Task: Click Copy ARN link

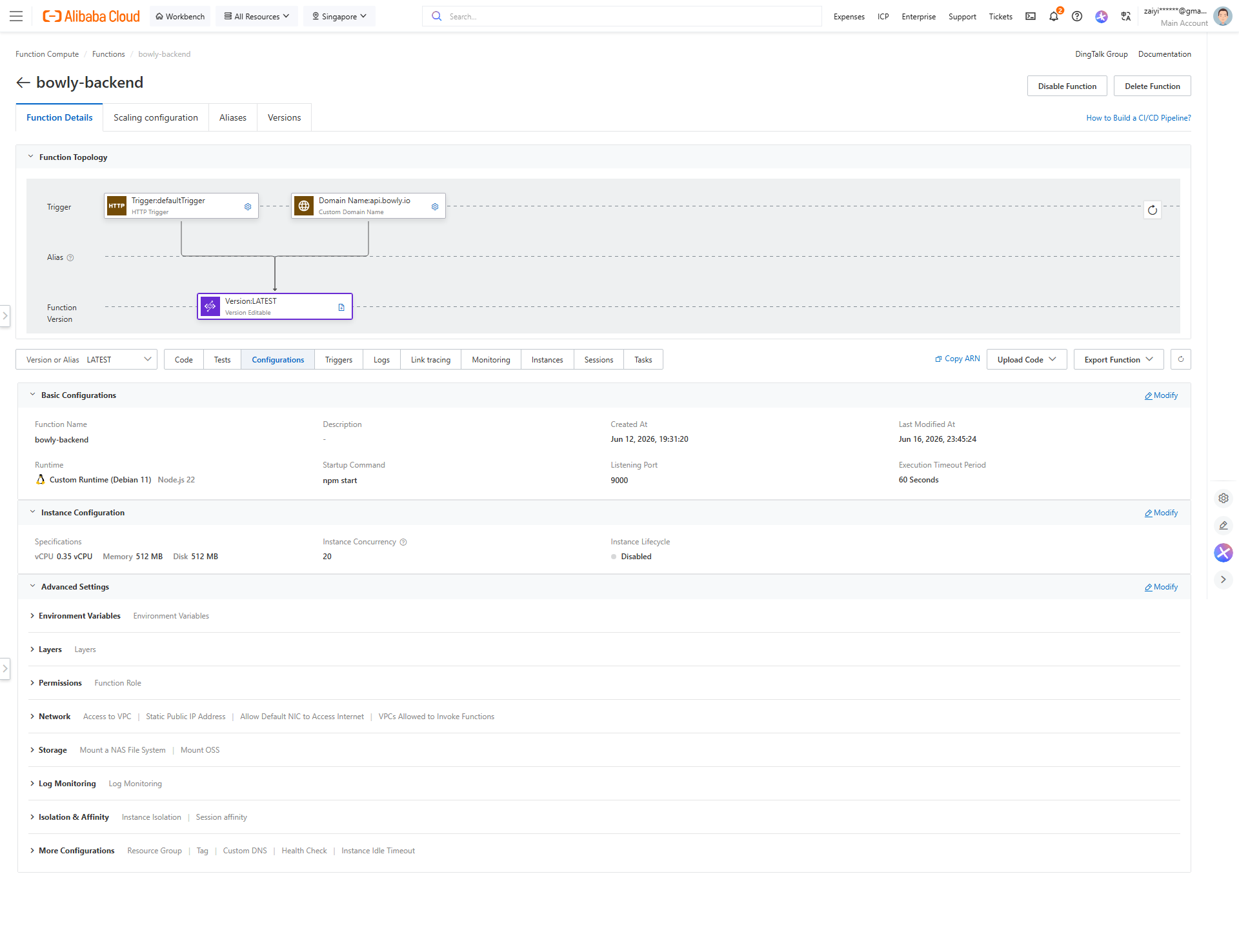Action: click(x=958, y=359)
